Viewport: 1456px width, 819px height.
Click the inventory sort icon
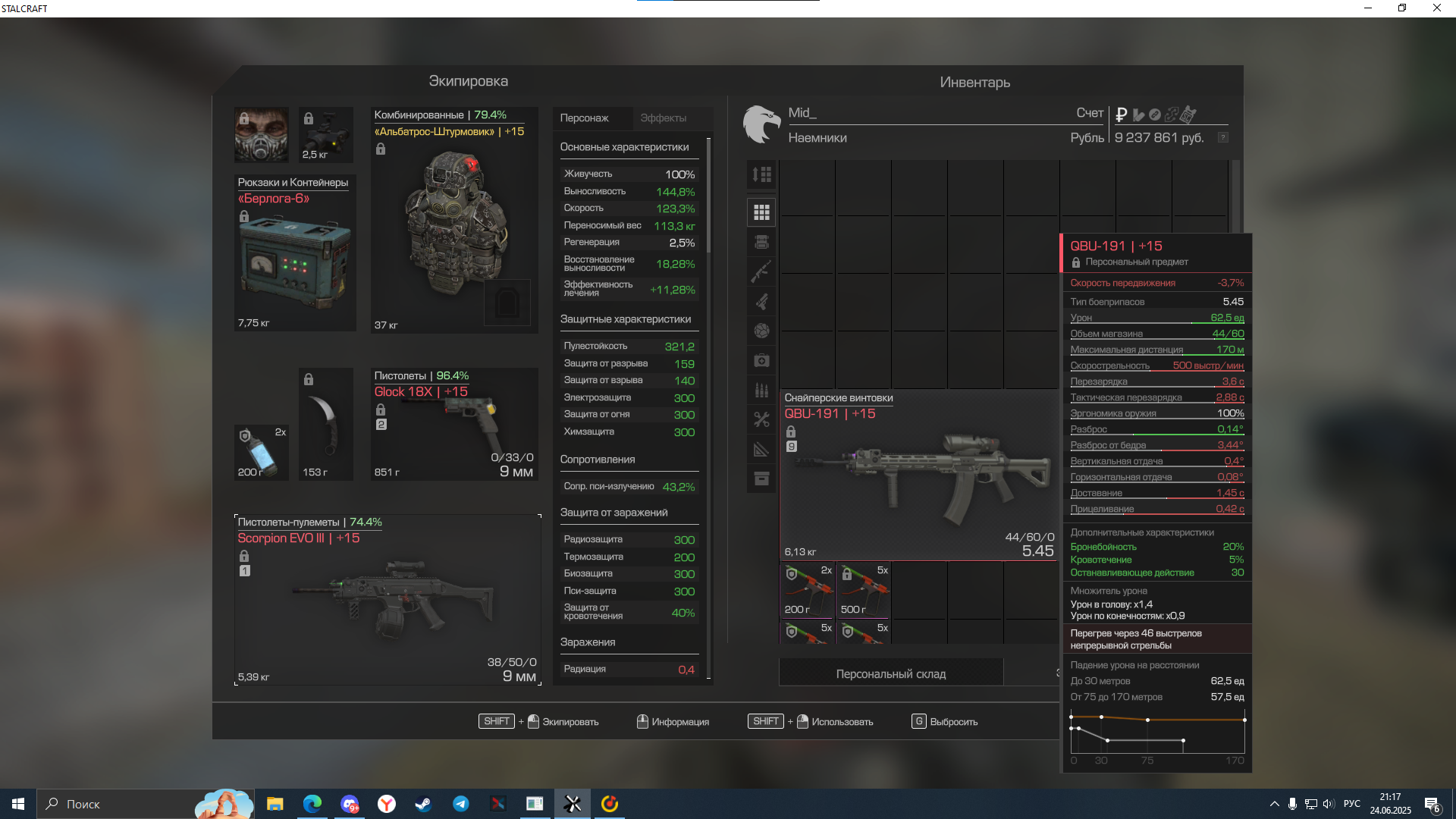click(x=761, y=174)
